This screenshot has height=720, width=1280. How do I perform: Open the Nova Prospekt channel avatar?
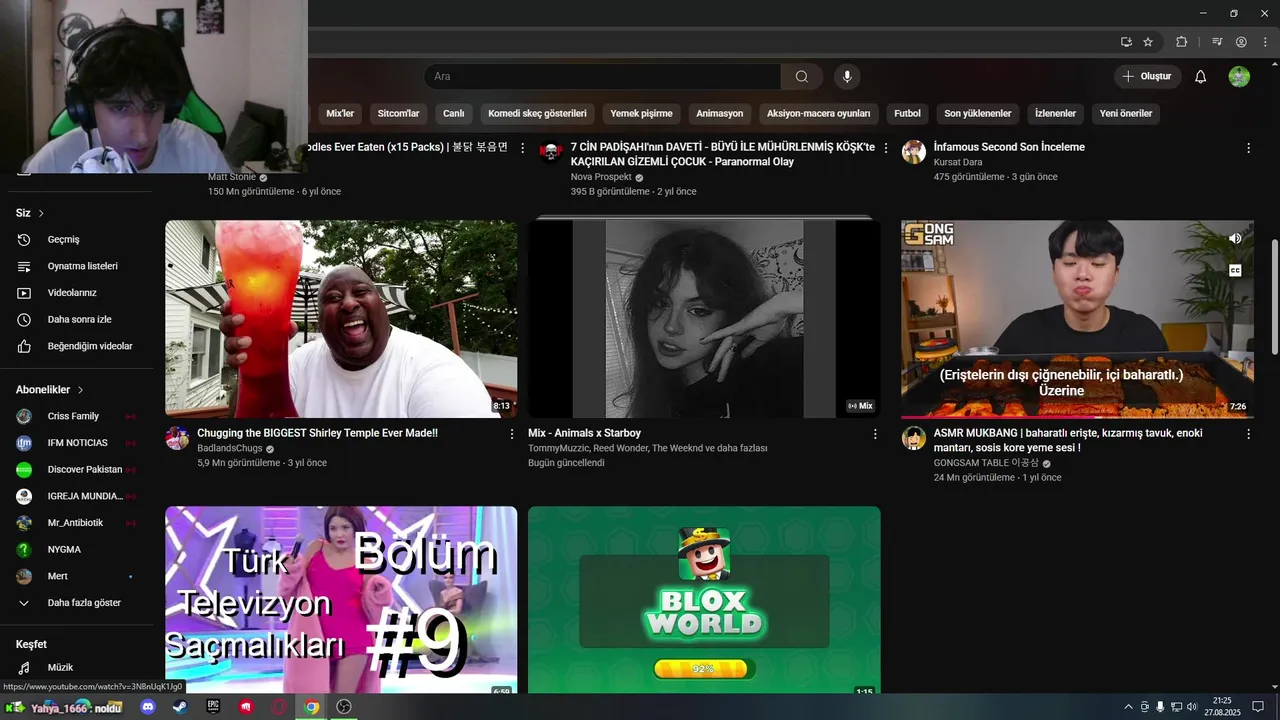(550, 152)
